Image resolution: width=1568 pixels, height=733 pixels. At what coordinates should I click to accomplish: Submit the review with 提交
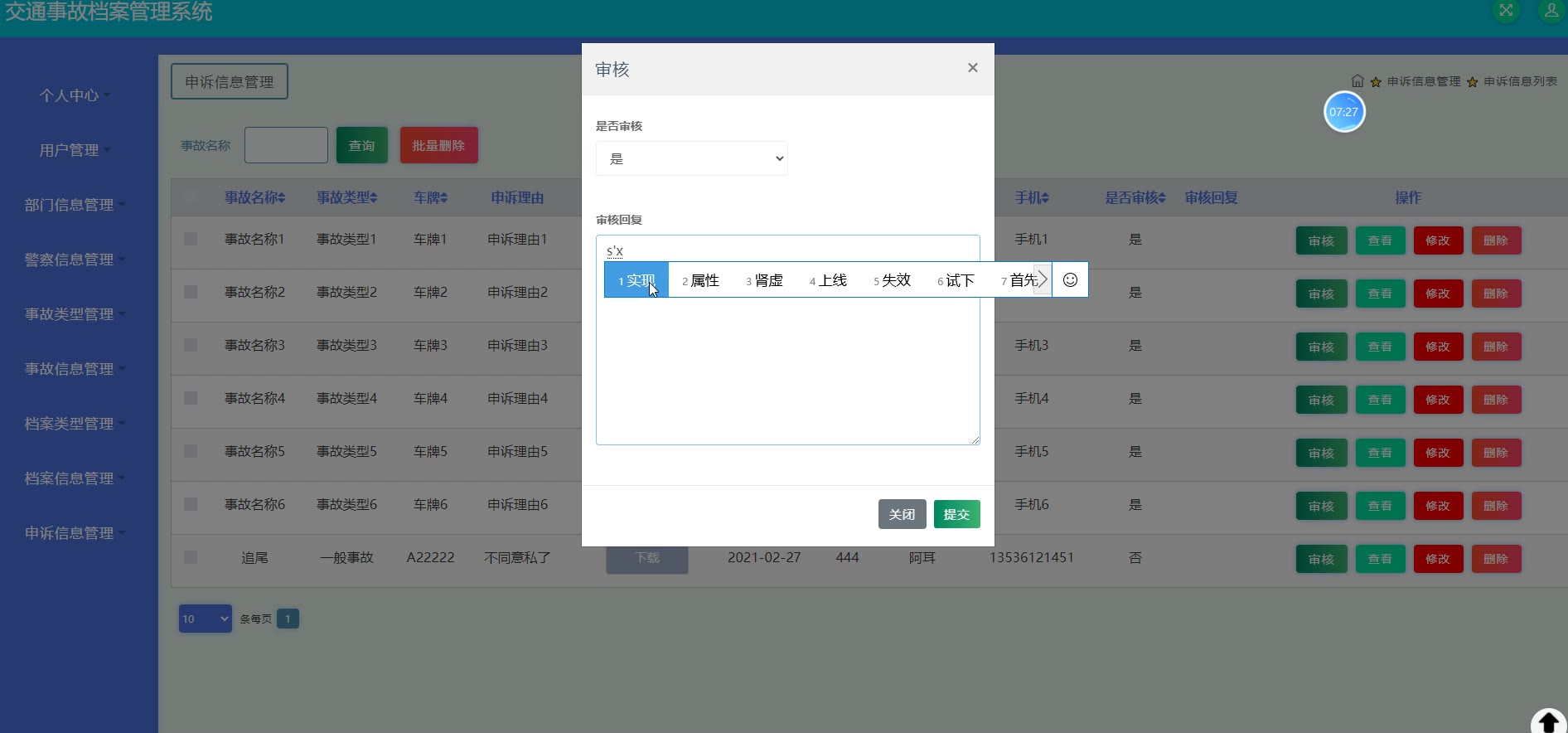(956, 514)
